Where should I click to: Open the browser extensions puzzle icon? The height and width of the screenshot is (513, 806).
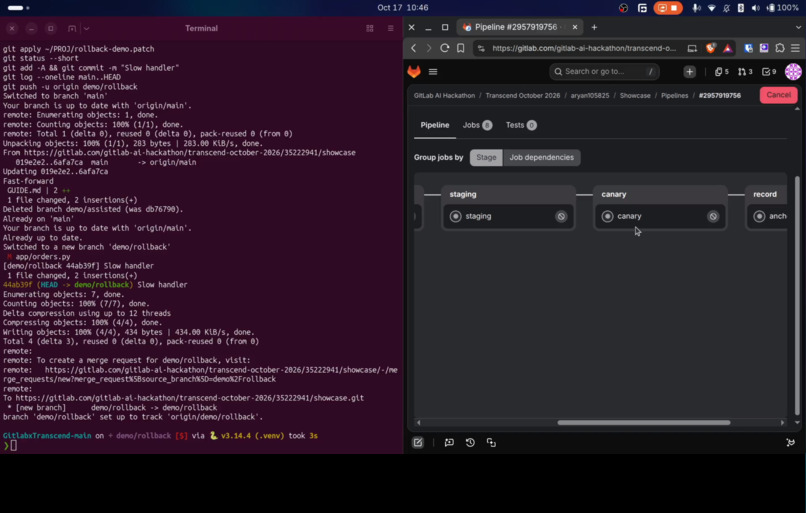tap(780, 48)
